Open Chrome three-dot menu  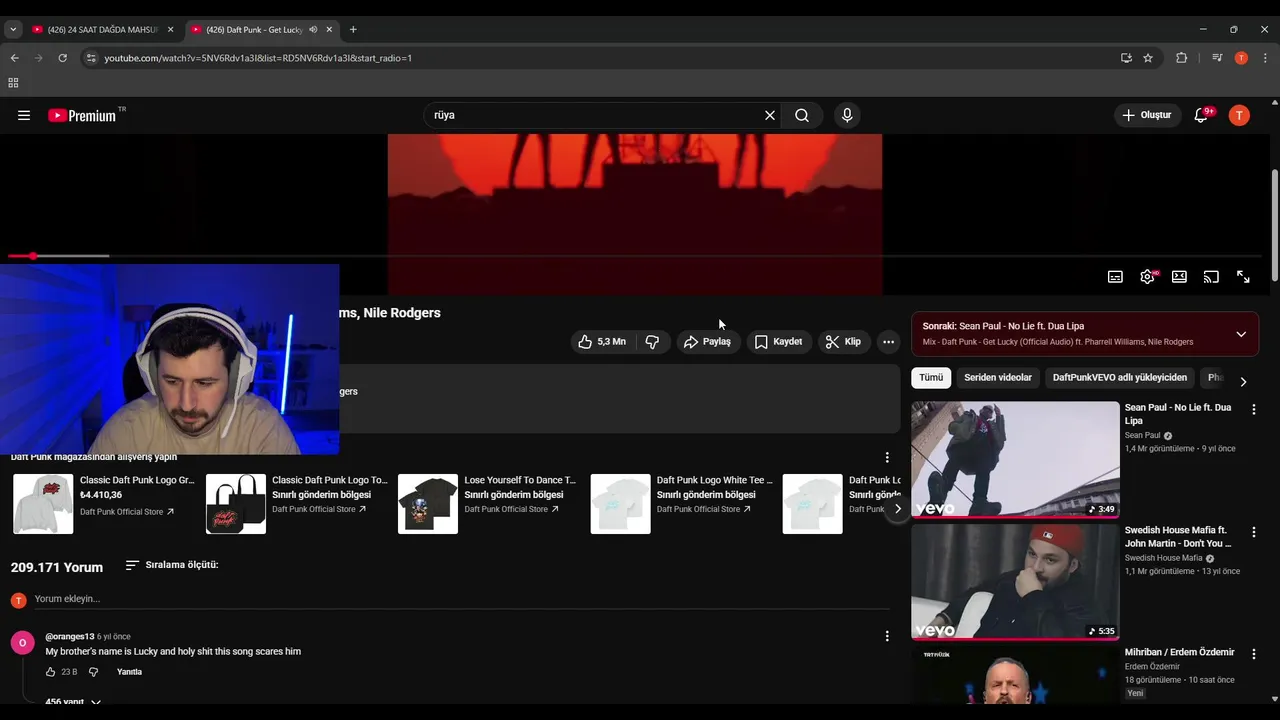[x=1264, y=58]
